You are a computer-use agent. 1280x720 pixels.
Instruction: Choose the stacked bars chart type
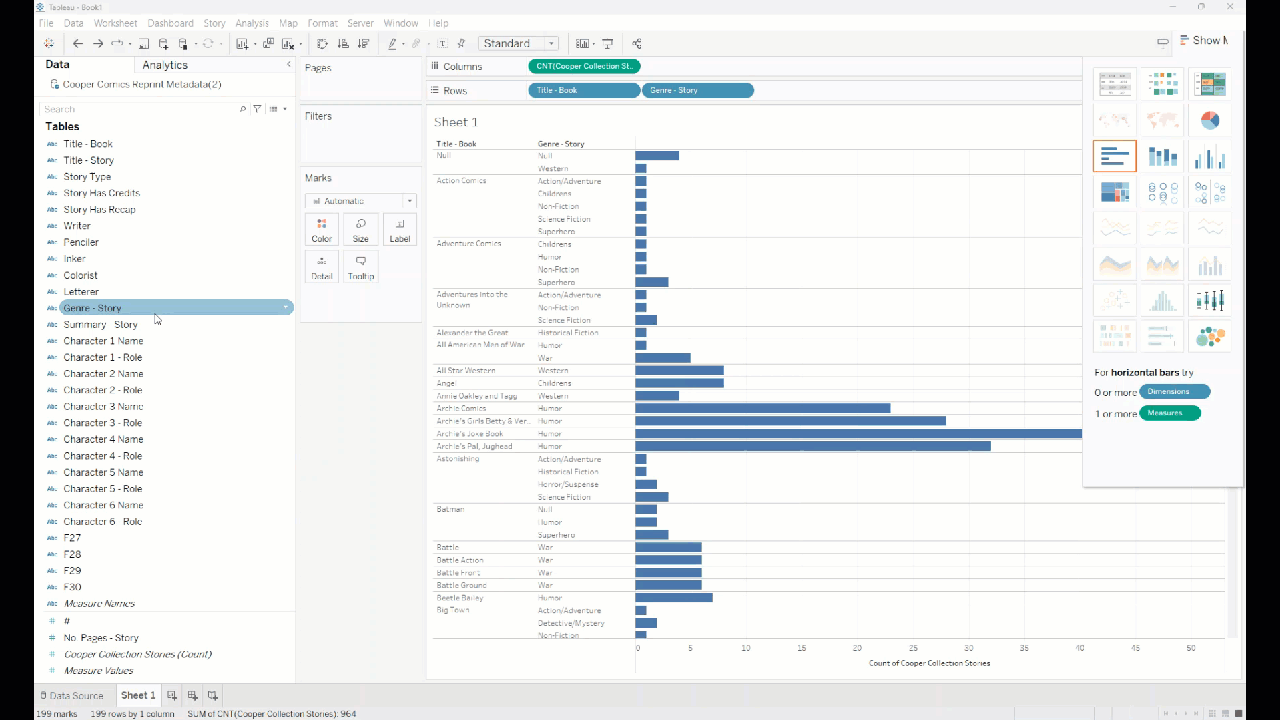pyautogui.click(x=1162, y=156)
